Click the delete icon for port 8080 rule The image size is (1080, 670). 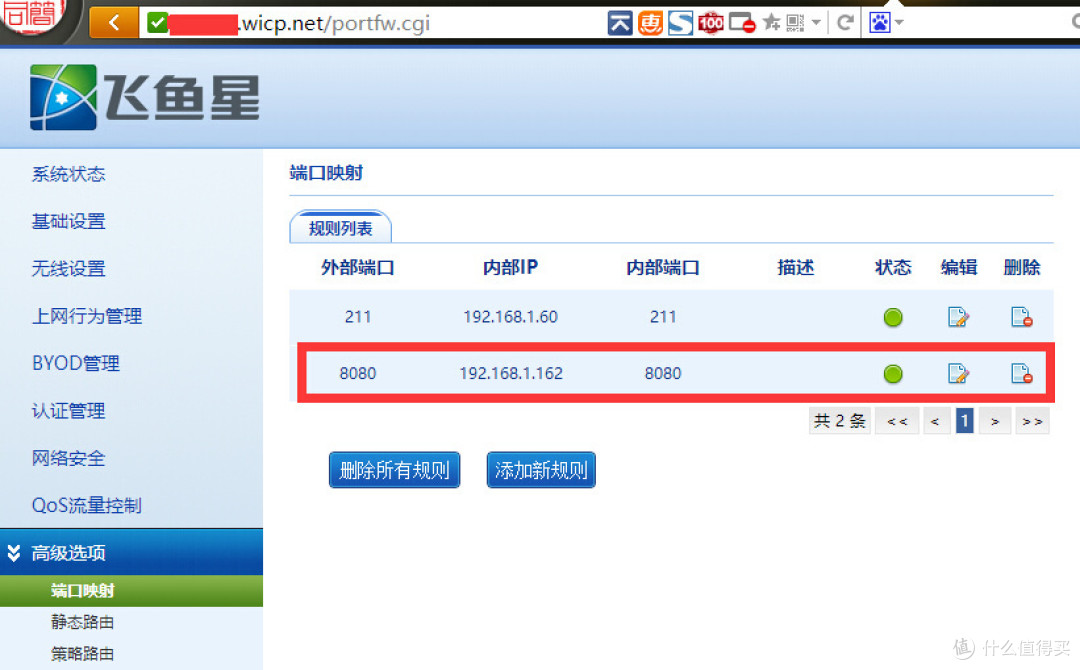click(1021, 373)
